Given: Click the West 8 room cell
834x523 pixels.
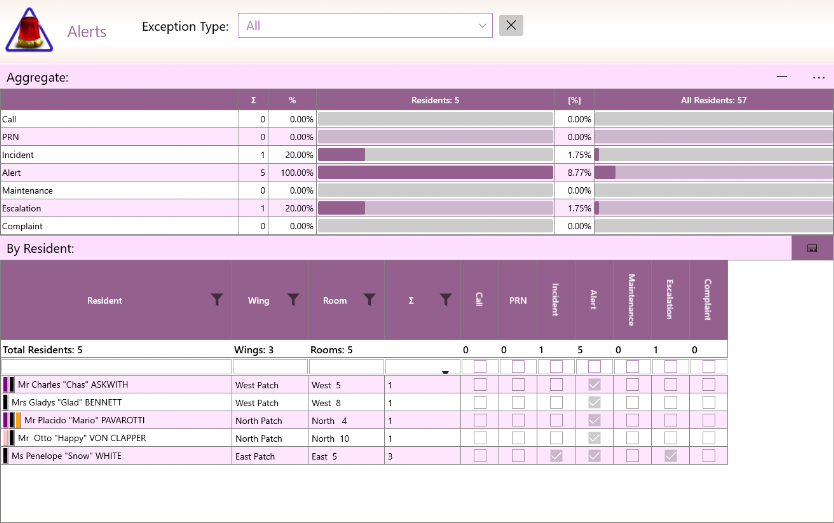Looking at the screenshot, I should [x=346, y=403].
